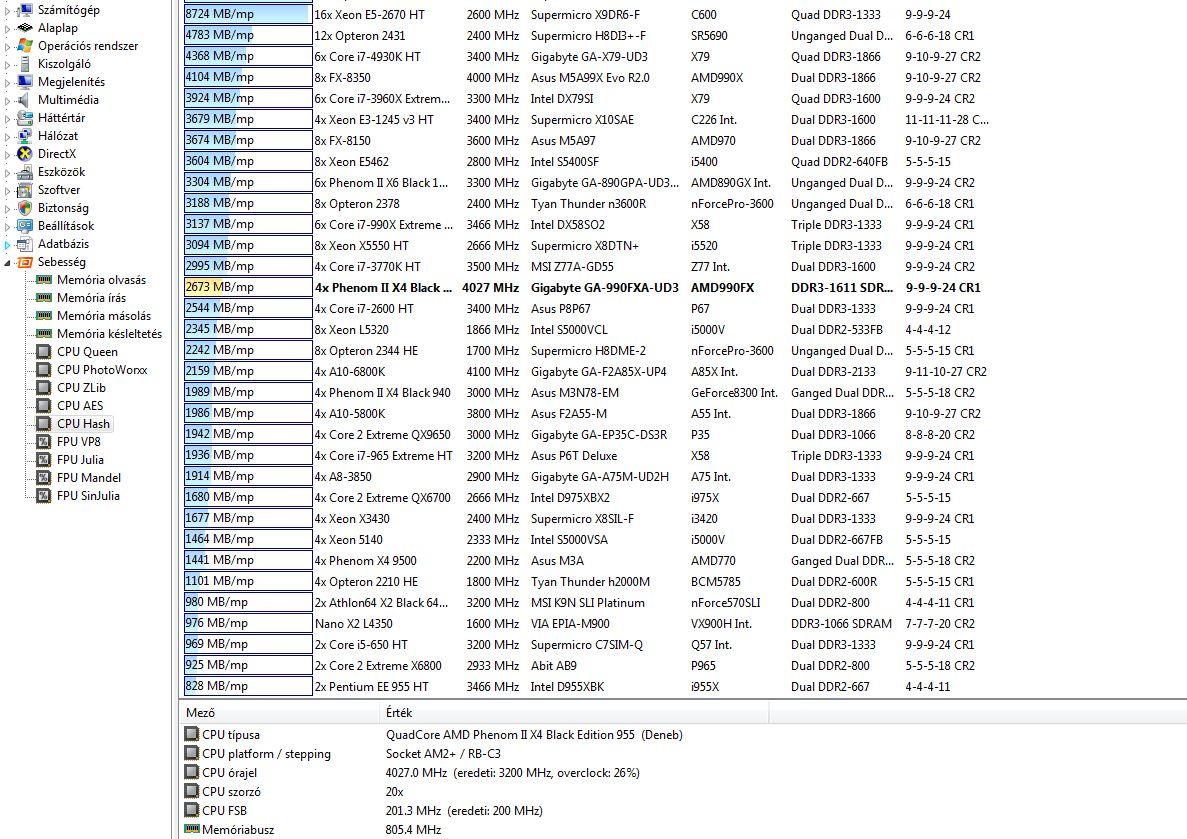
Task: Select the 4x A10-6800K row
Action: [x=587, y=372]
